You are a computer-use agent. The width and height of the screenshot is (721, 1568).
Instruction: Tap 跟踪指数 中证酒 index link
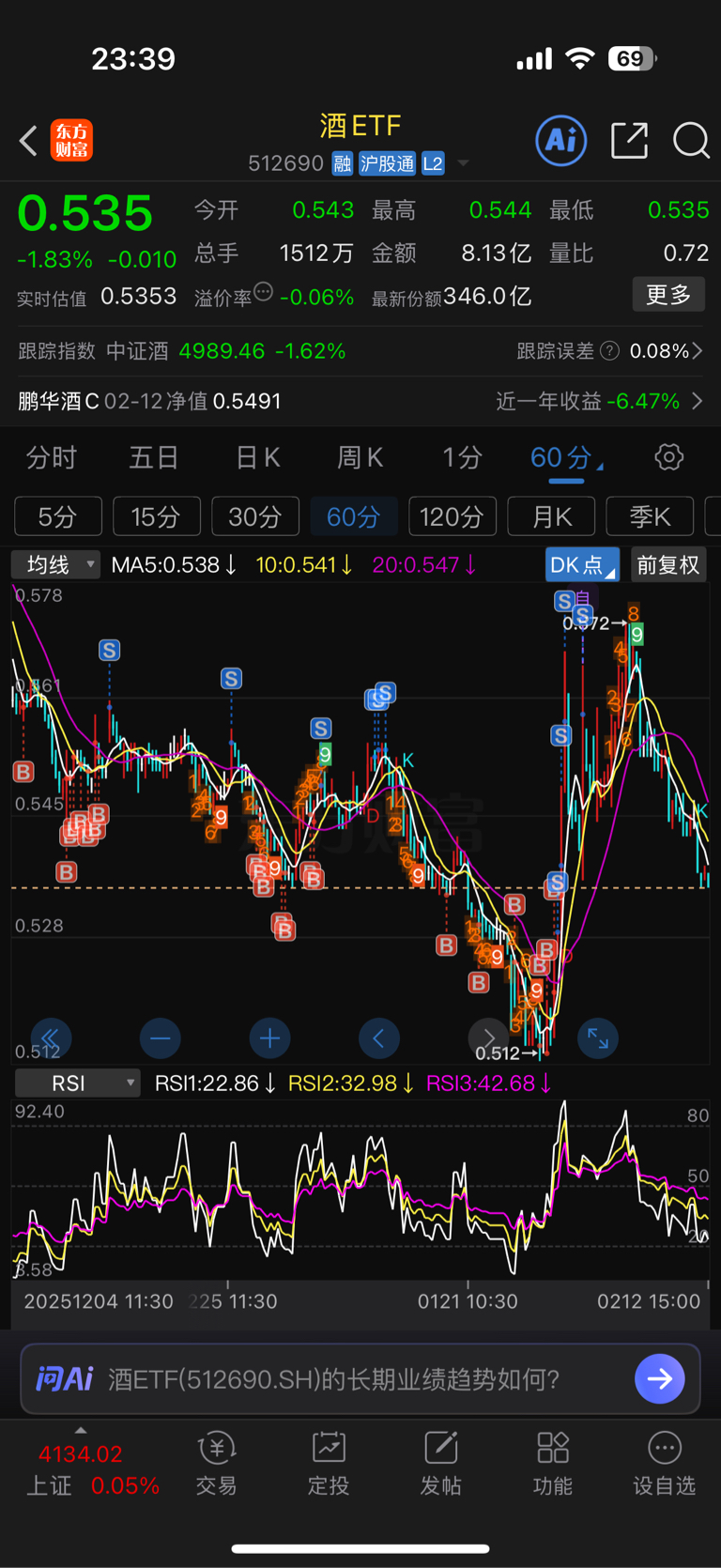182,351
